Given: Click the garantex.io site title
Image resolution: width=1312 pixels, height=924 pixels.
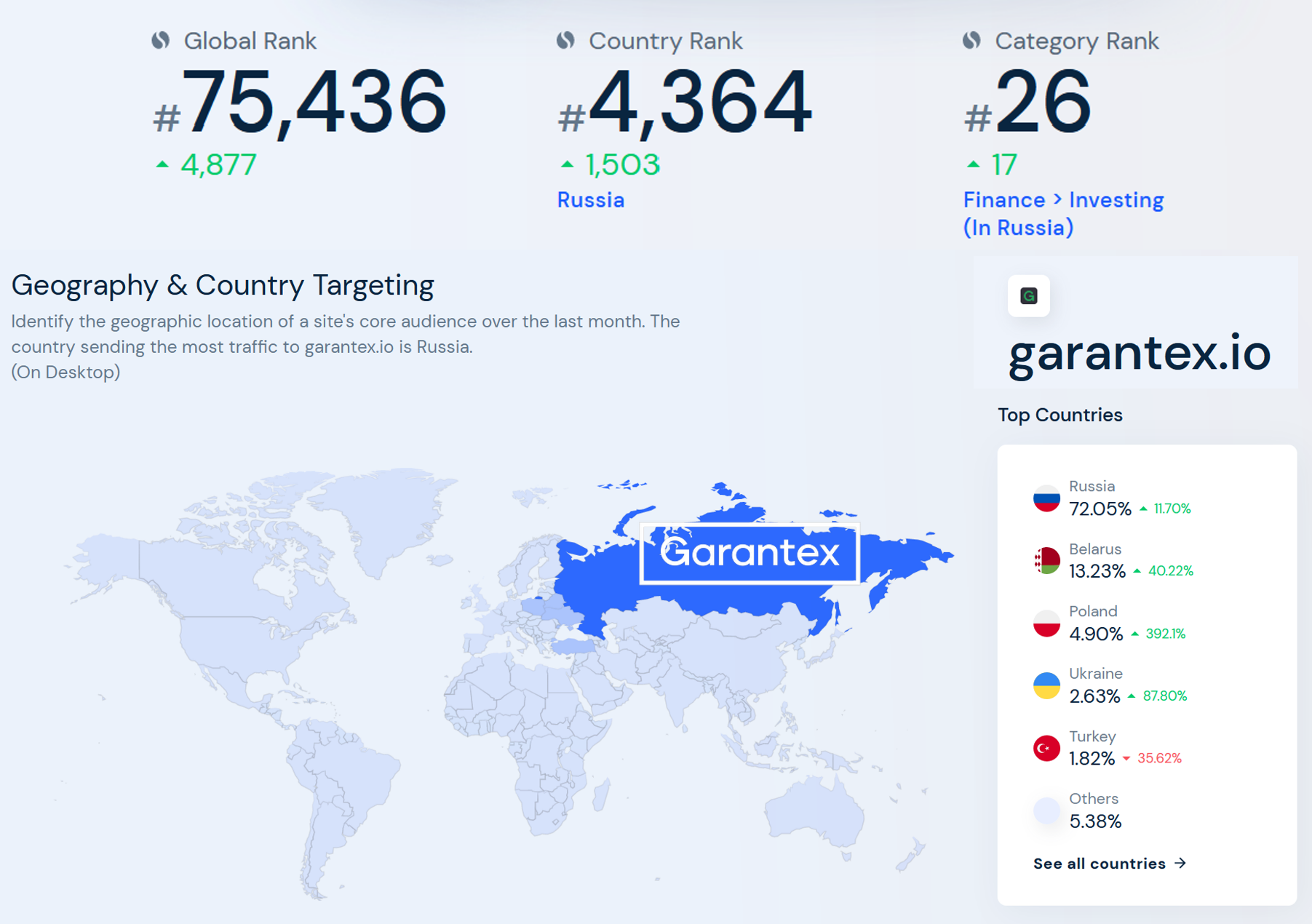Looking at the screenshot, I should coord(1140,354).
